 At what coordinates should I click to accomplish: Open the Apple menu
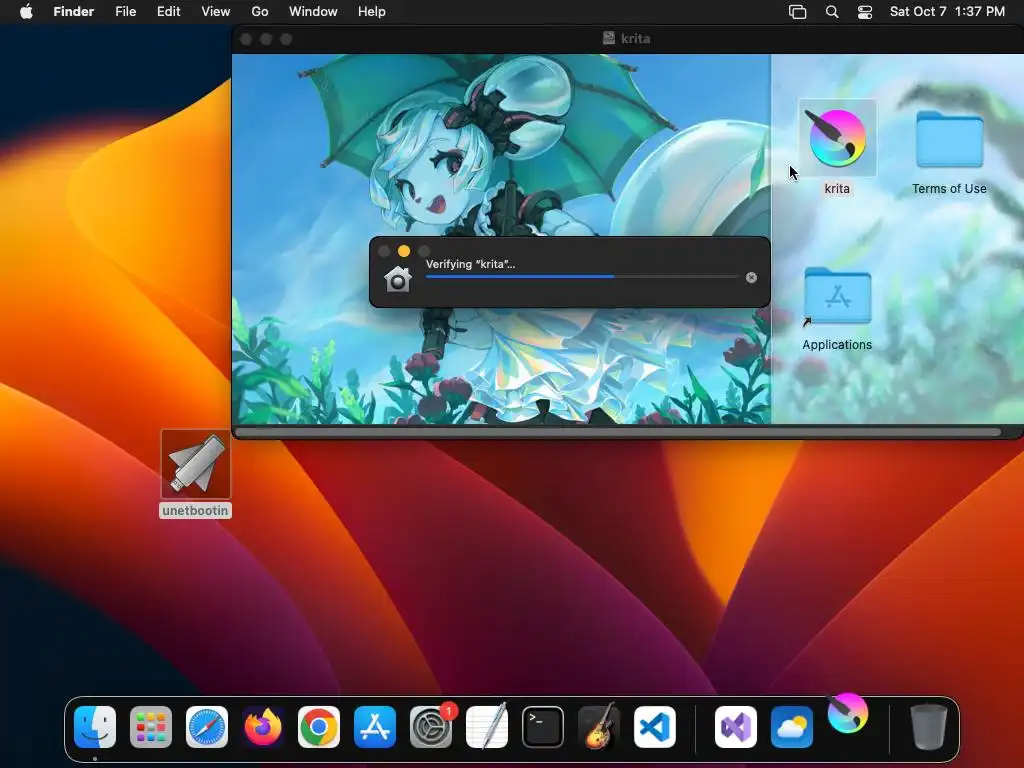point(26,12)
